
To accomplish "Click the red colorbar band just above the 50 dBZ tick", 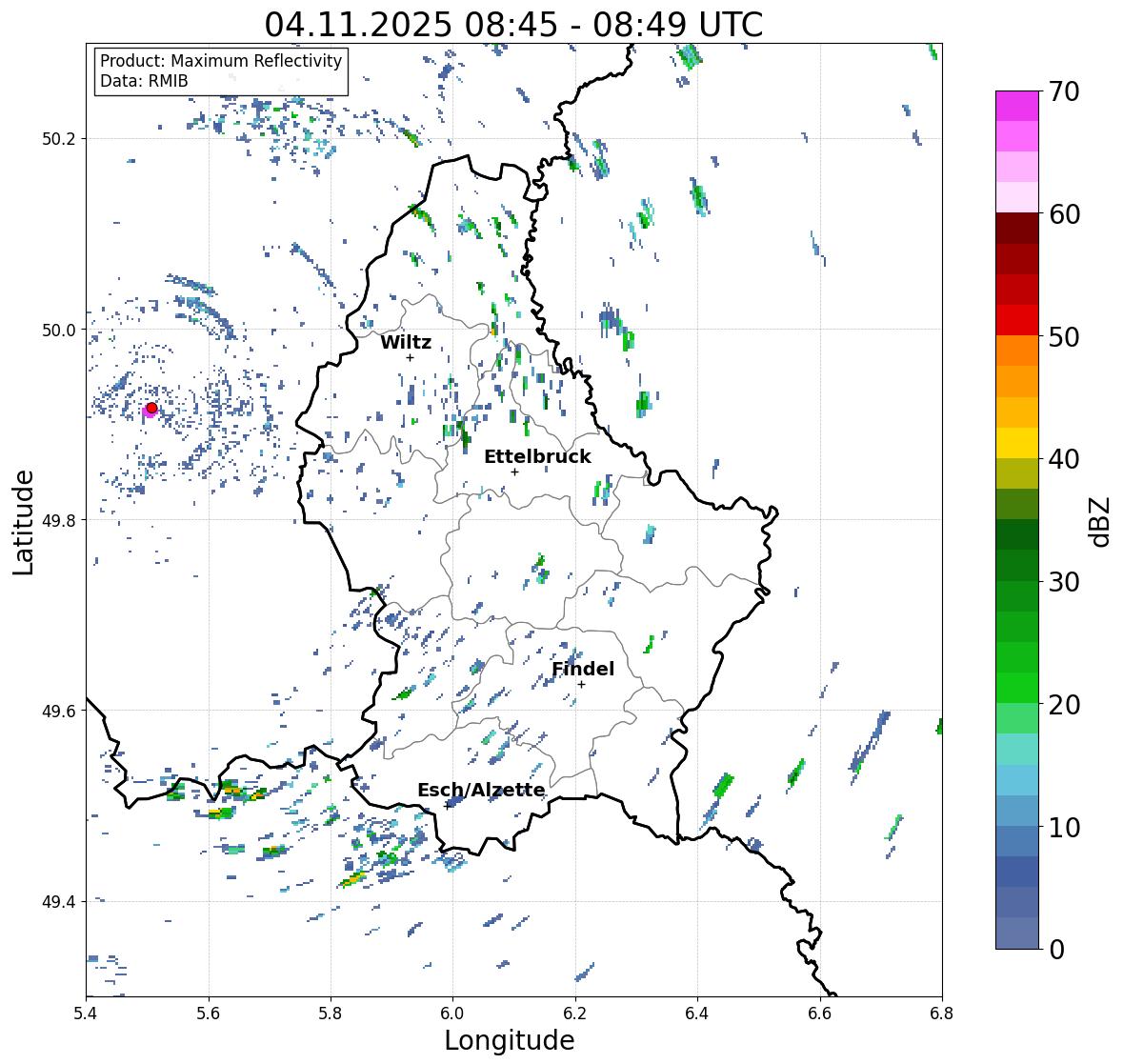I will click(1017, 320).
